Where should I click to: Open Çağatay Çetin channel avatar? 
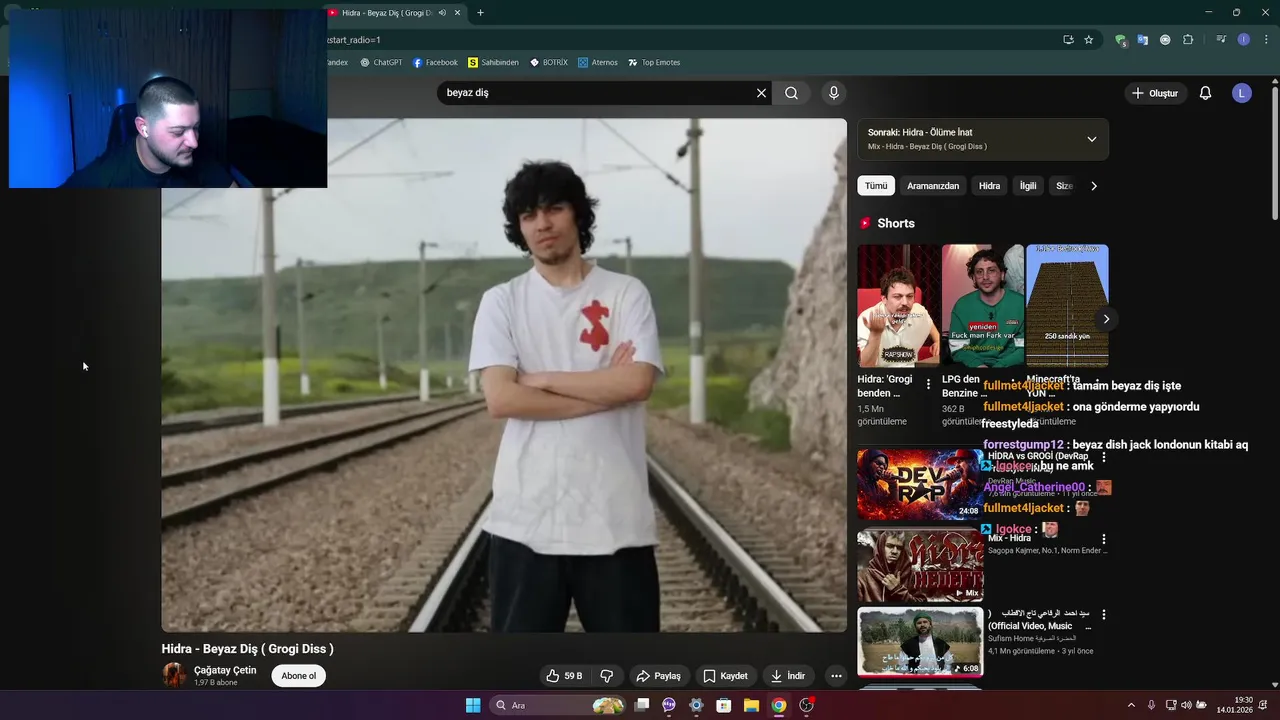coord(174,675)
